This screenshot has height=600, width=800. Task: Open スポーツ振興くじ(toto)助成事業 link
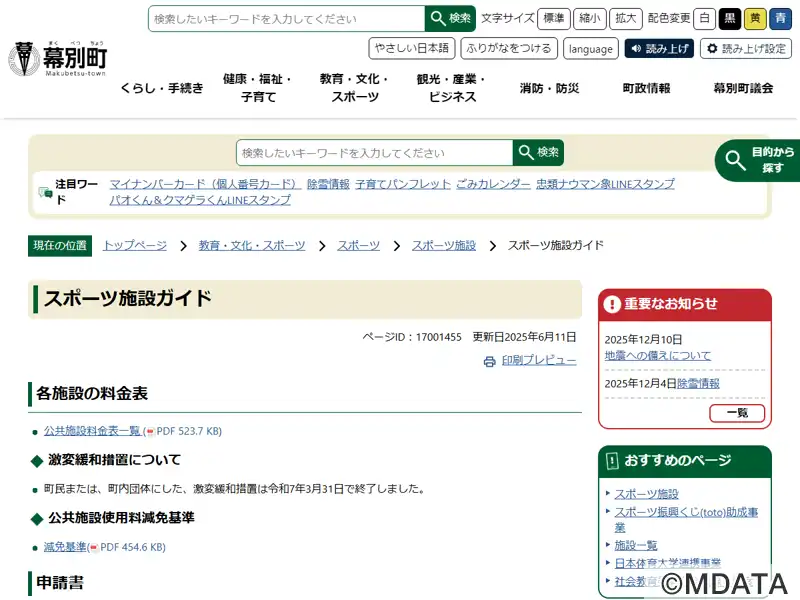tap(686, 519)
